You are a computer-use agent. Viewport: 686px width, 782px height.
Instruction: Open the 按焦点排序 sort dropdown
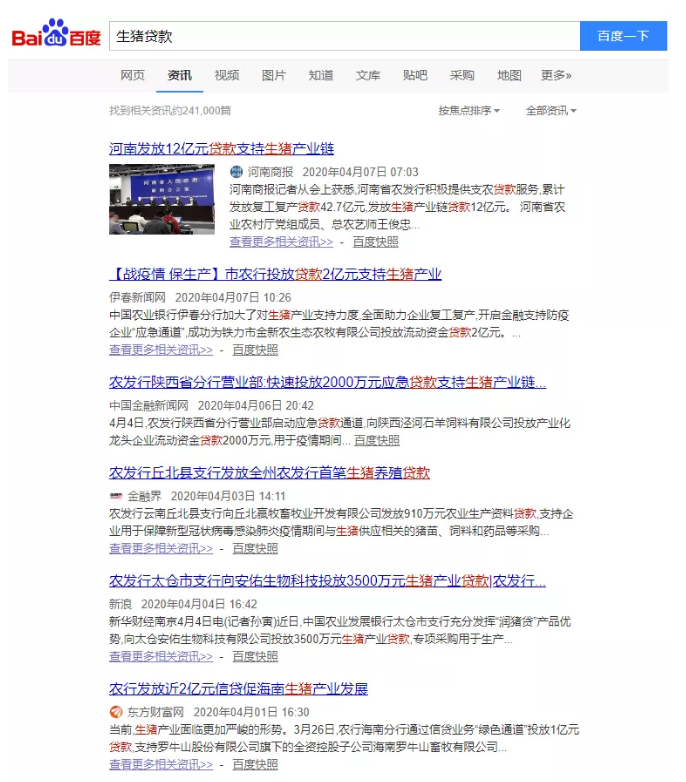(469, 111)
